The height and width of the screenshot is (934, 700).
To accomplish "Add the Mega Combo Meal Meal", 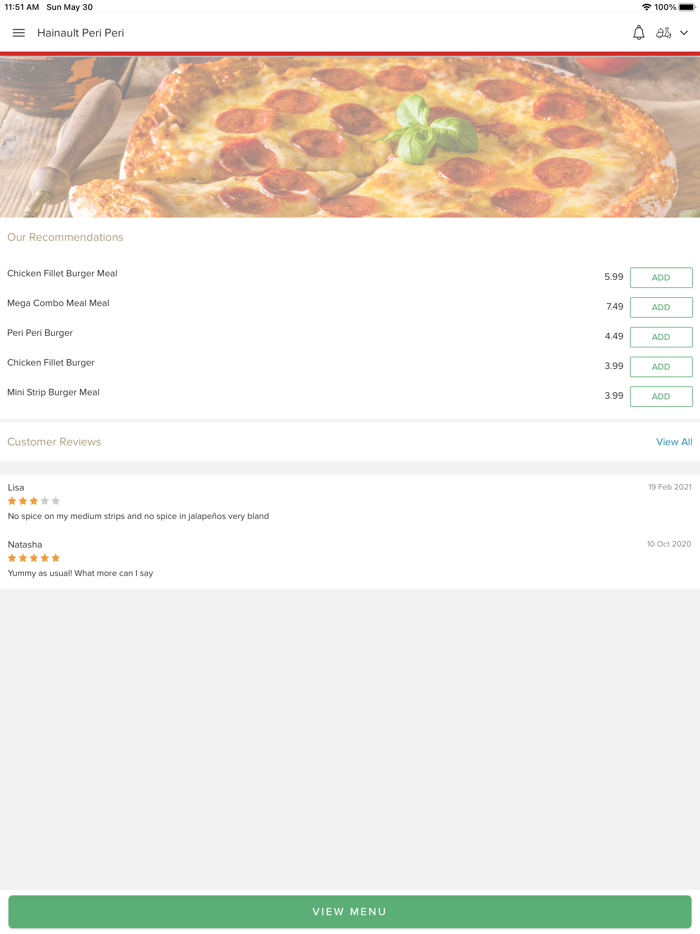I will pyautogui.click(x=661, y=307).
